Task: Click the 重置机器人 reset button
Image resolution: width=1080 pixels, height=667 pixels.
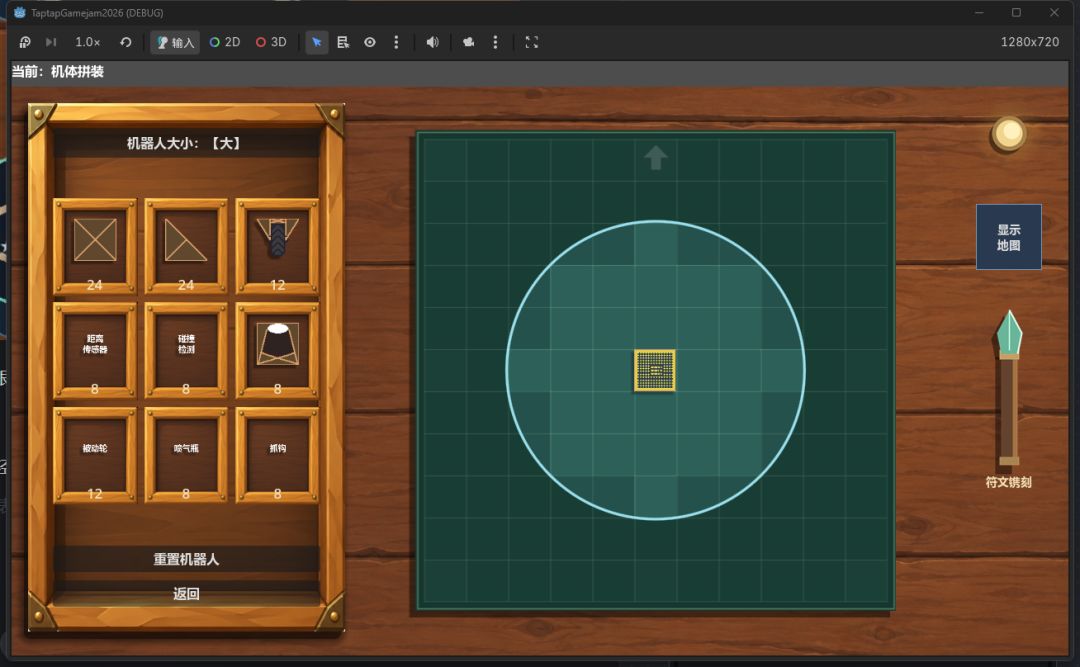Action: pos(186,559)
